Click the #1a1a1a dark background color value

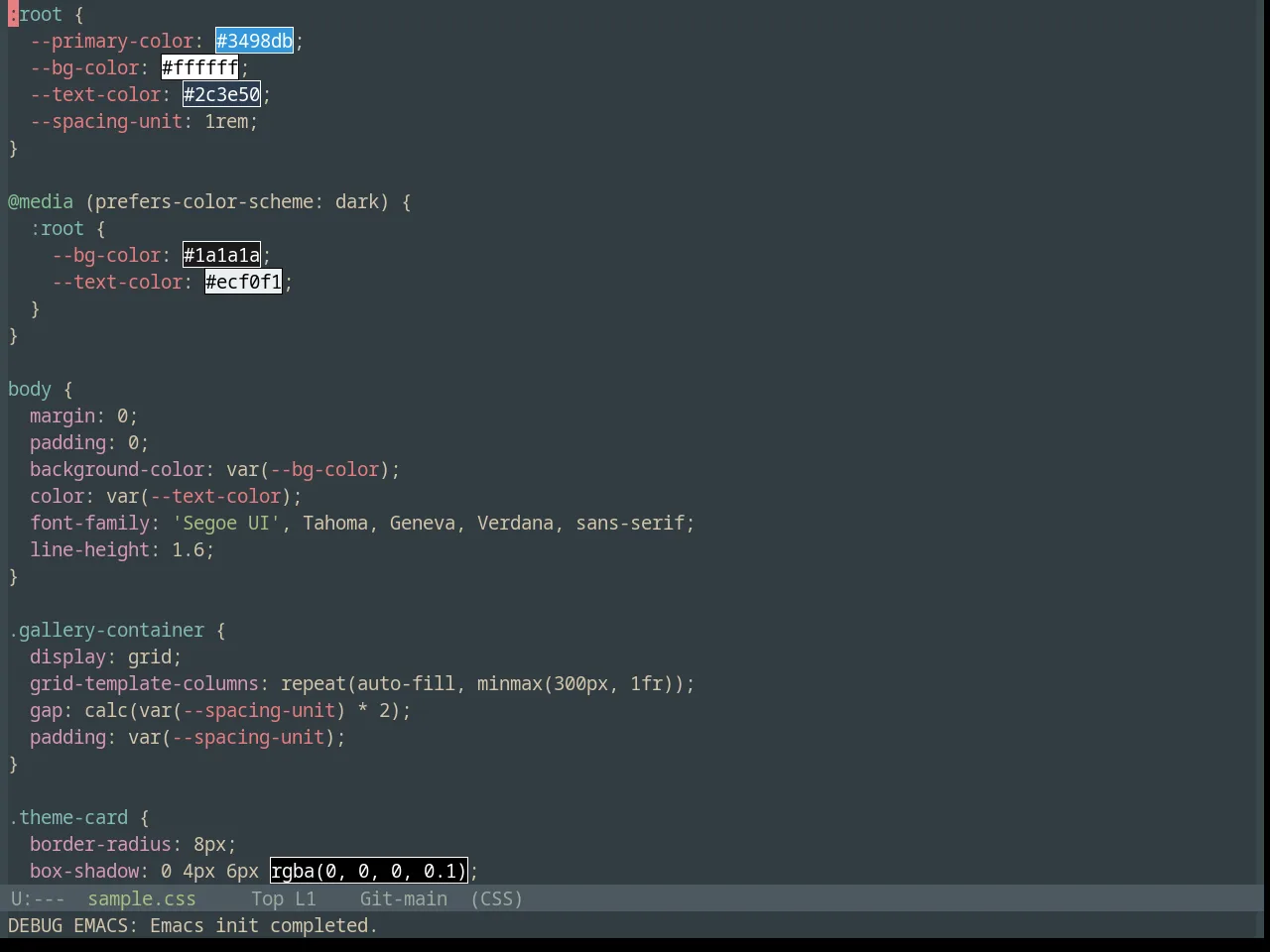click(221, 255)
